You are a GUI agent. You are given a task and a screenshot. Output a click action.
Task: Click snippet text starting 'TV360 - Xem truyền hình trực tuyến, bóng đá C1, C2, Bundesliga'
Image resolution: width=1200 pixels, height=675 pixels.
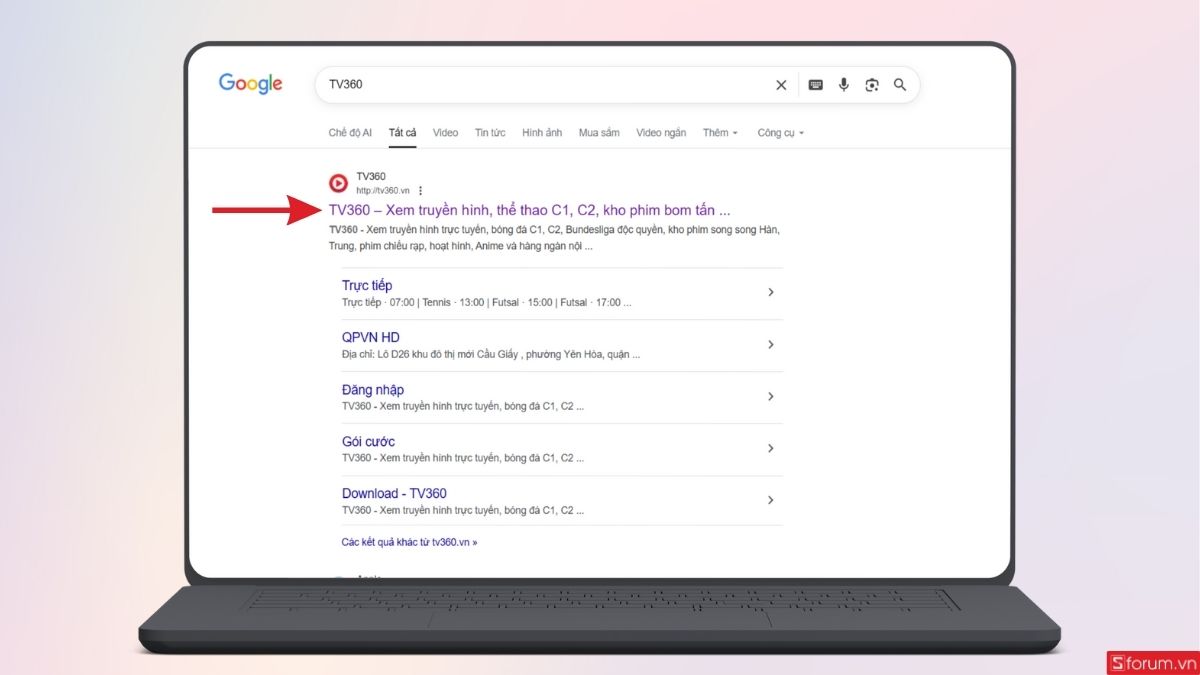click(554, 238)
